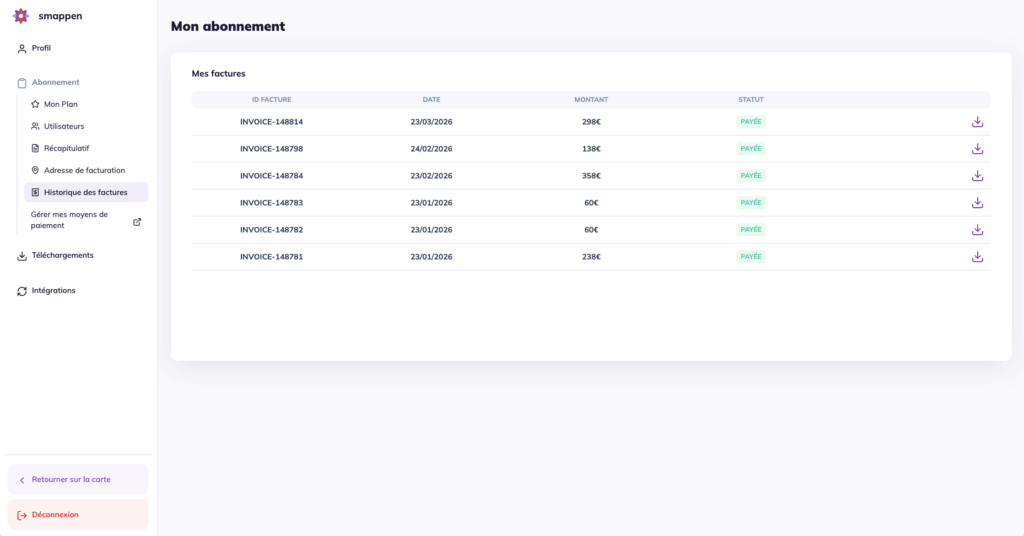Go to Intégrations

coord(53,291)
